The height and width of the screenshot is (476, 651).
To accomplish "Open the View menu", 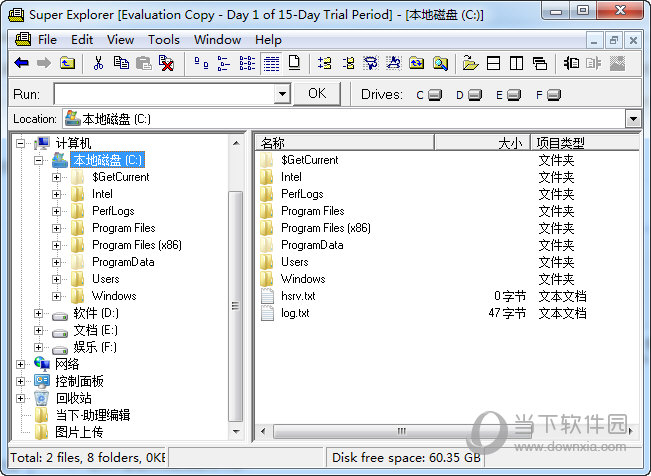I will point(120,40).
